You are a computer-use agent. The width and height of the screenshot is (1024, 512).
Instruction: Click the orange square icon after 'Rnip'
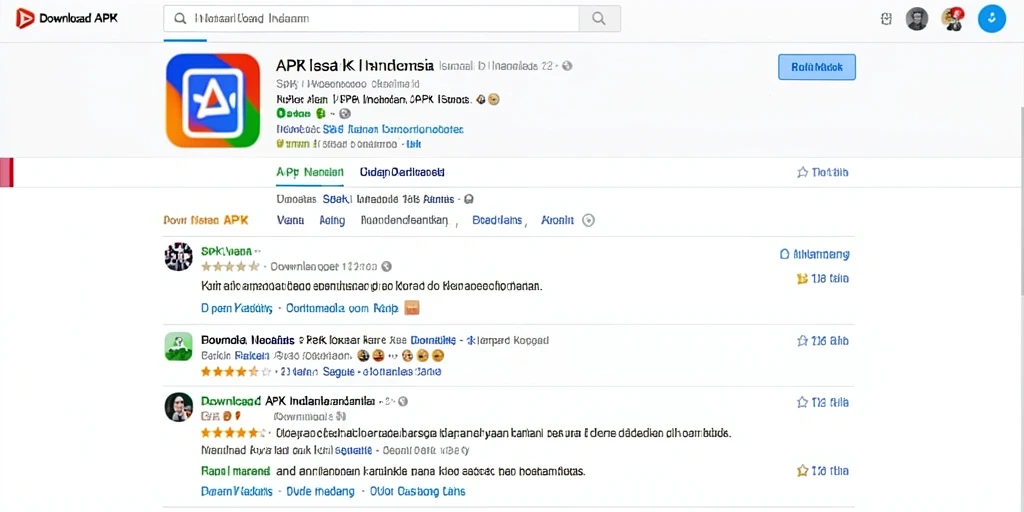point(411,308)
